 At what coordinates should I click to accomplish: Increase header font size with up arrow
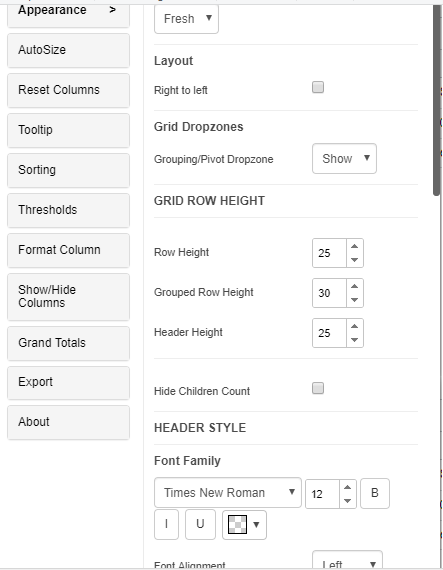[347, 487]
